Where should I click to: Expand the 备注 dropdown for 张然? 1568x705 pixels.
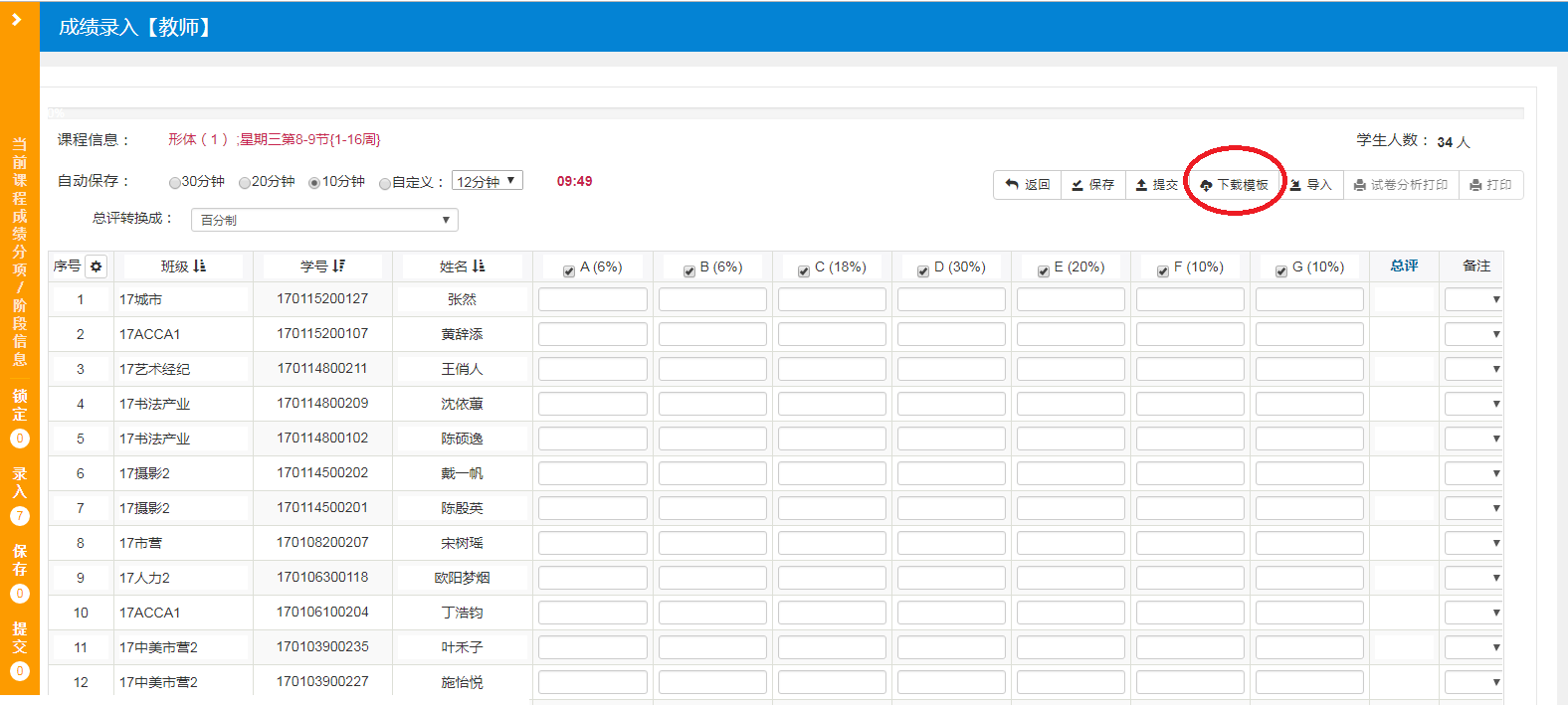[x=1473, y=299]
